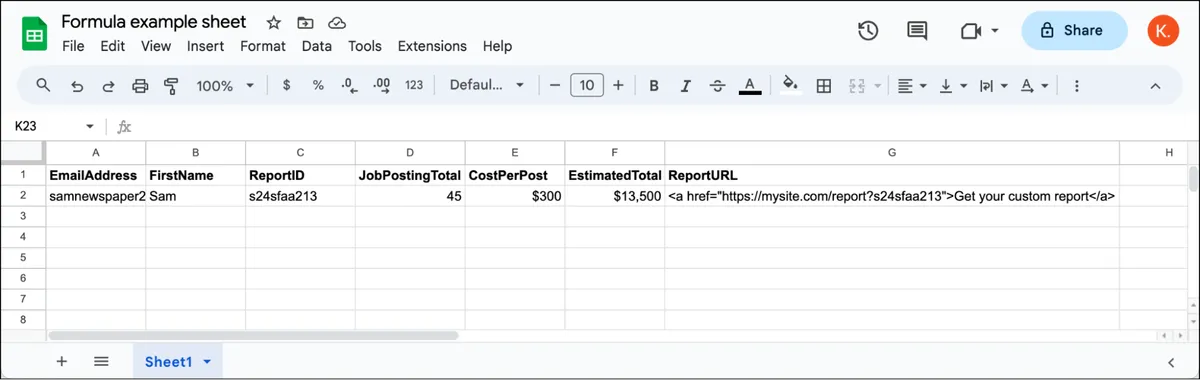This screenshot has width=1200, height=380.
Task: Open the Extensions menu
Action: pos(432,46)
